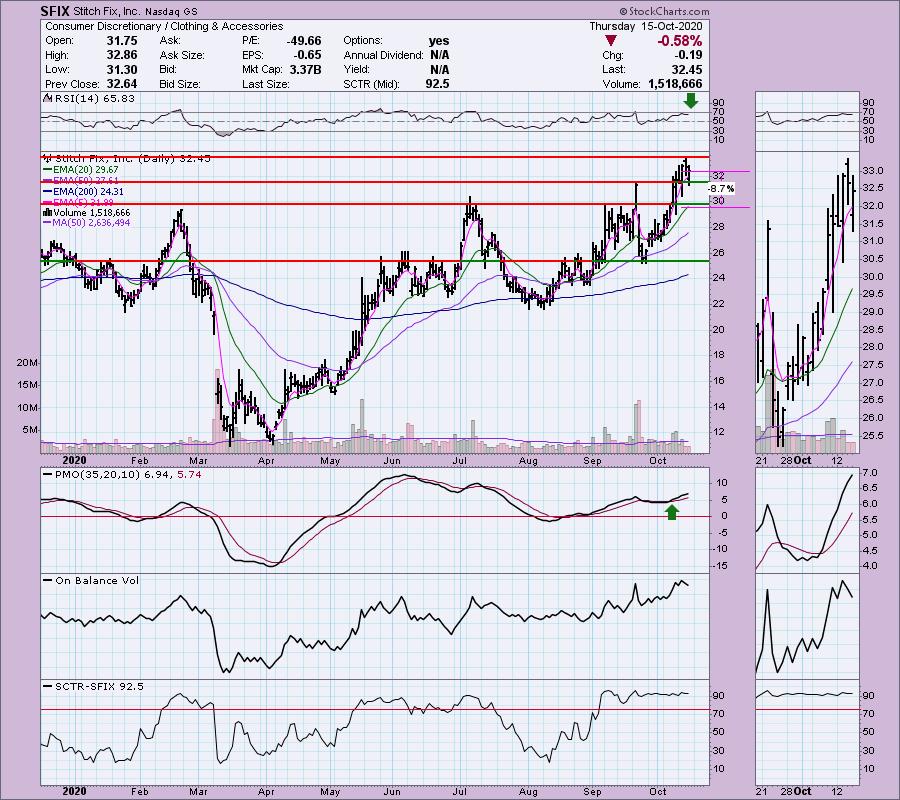Select the PMO signal value 5.74

pyautogui.click(x=189, y=475)
